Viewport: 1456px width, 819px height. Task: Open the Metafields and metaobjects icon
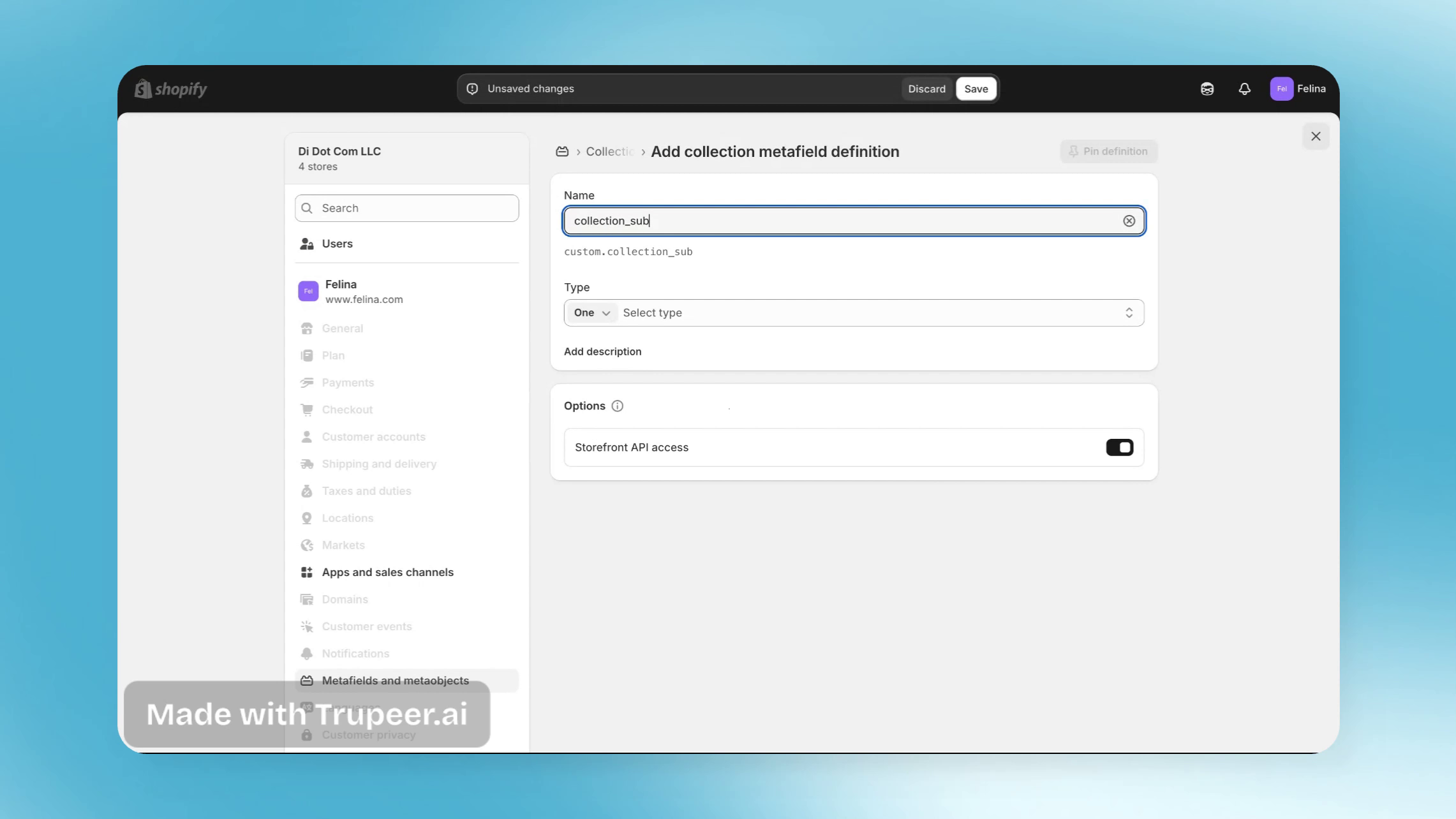click(307, 681)
